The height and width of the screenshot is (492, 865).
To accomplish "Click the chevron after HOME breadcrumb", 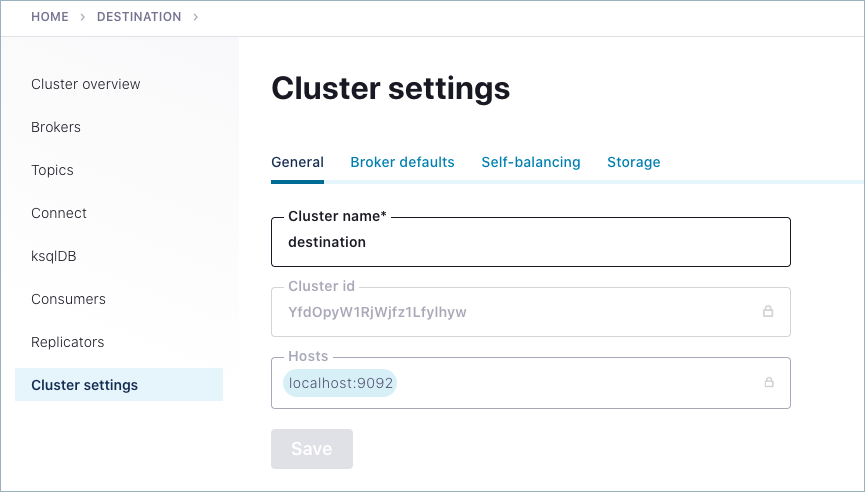I will 83,17.
